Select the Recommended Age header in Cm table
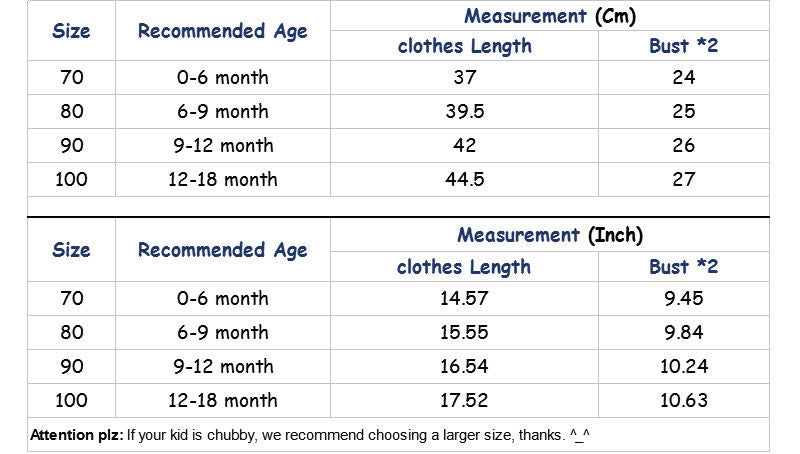 [x=223, y=31]
